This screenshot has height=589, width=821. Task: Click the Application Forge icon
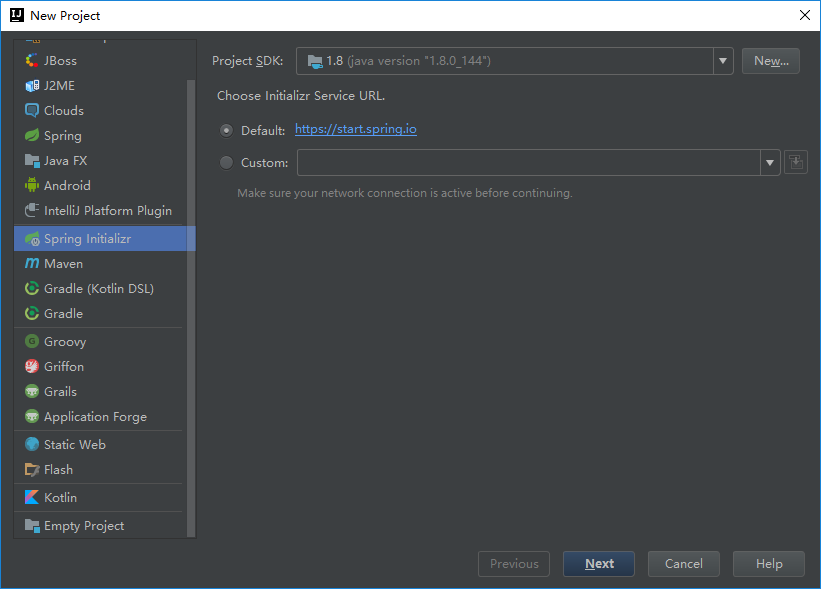(x=32, y=417)
